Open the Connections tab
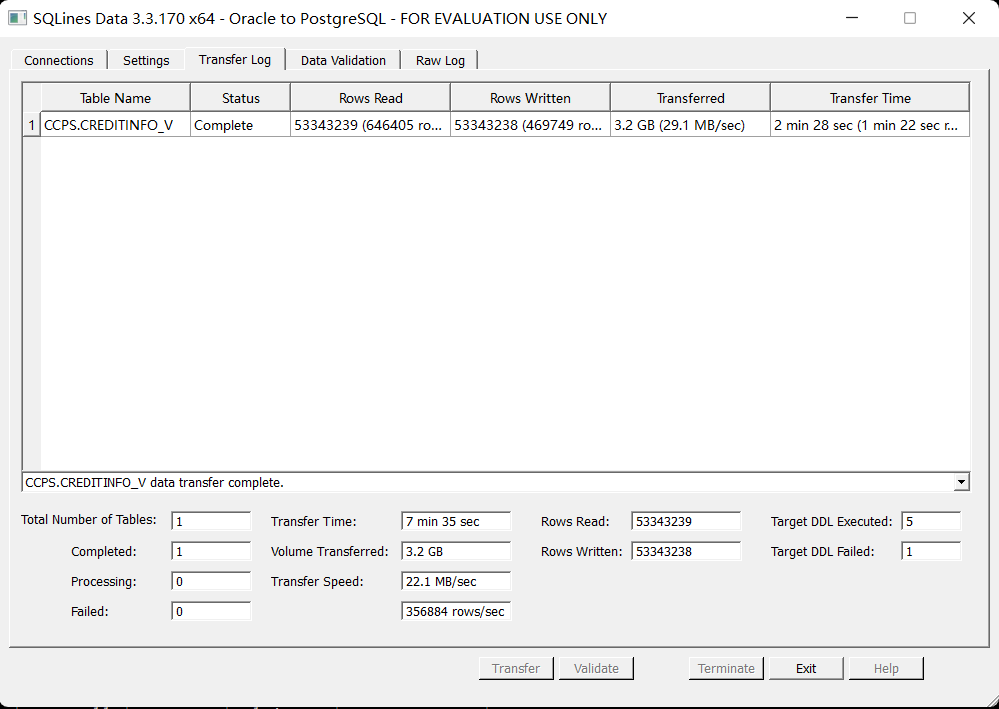This screenshot has height=709, width=999. coord(59,61)
